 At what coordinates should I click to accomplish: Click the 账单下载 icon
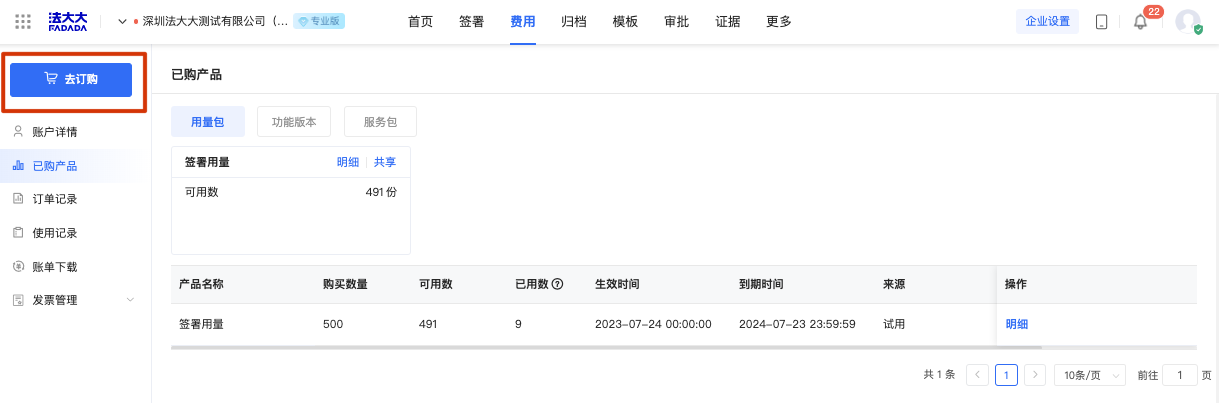18,266
